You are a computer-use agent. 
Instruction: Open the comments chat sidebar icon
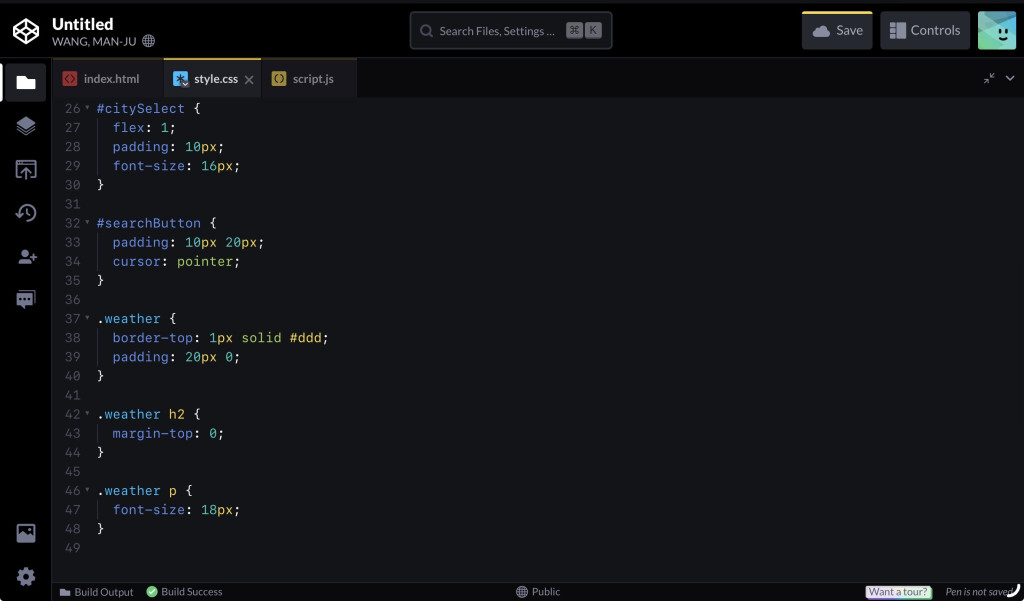tap(25, 300)
